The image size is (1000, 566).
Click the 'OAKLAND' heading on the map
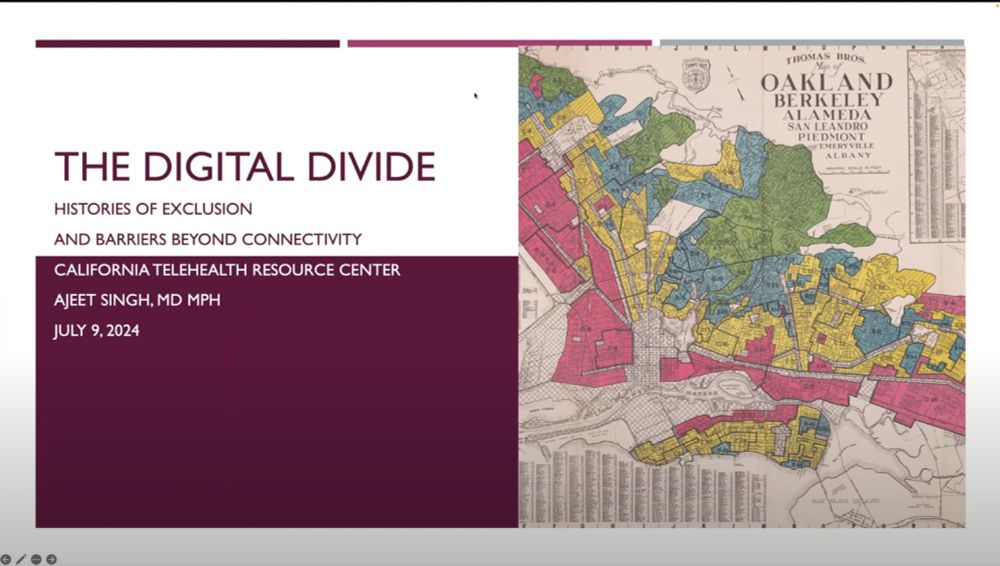827,82
